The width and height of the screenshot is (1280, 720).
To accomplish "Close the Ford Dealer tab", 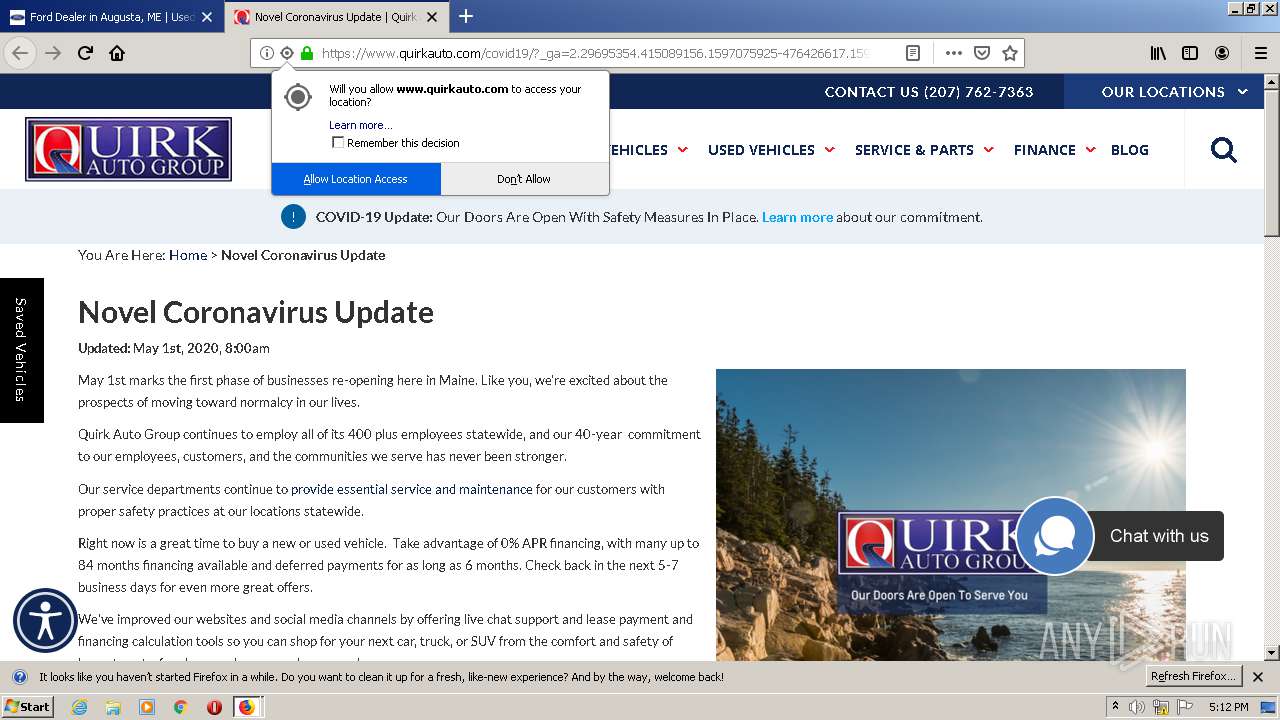I will (x=207, y=17).
